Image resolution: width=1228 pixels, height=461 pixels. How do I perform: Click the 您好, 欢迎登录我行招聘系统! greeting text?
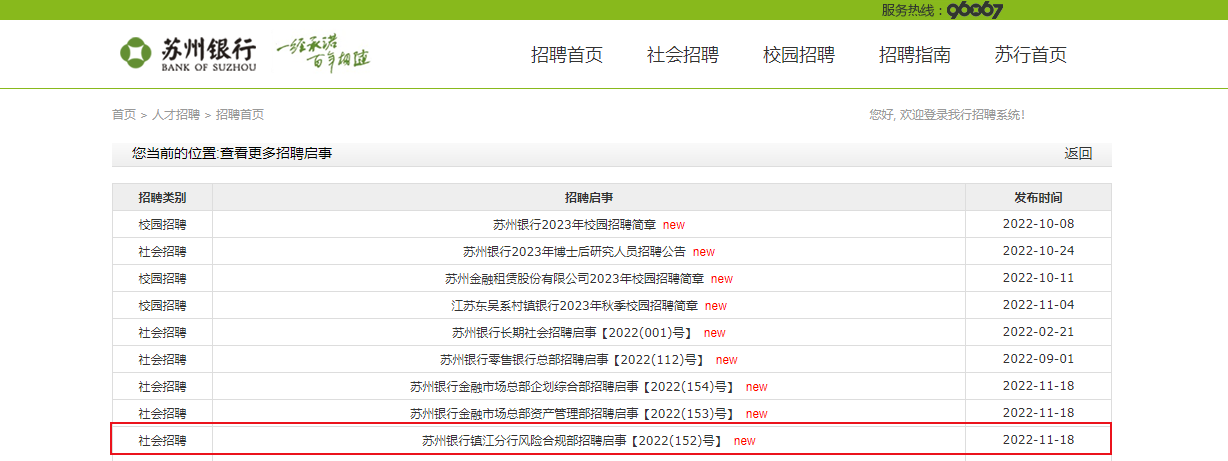(947, 115)
